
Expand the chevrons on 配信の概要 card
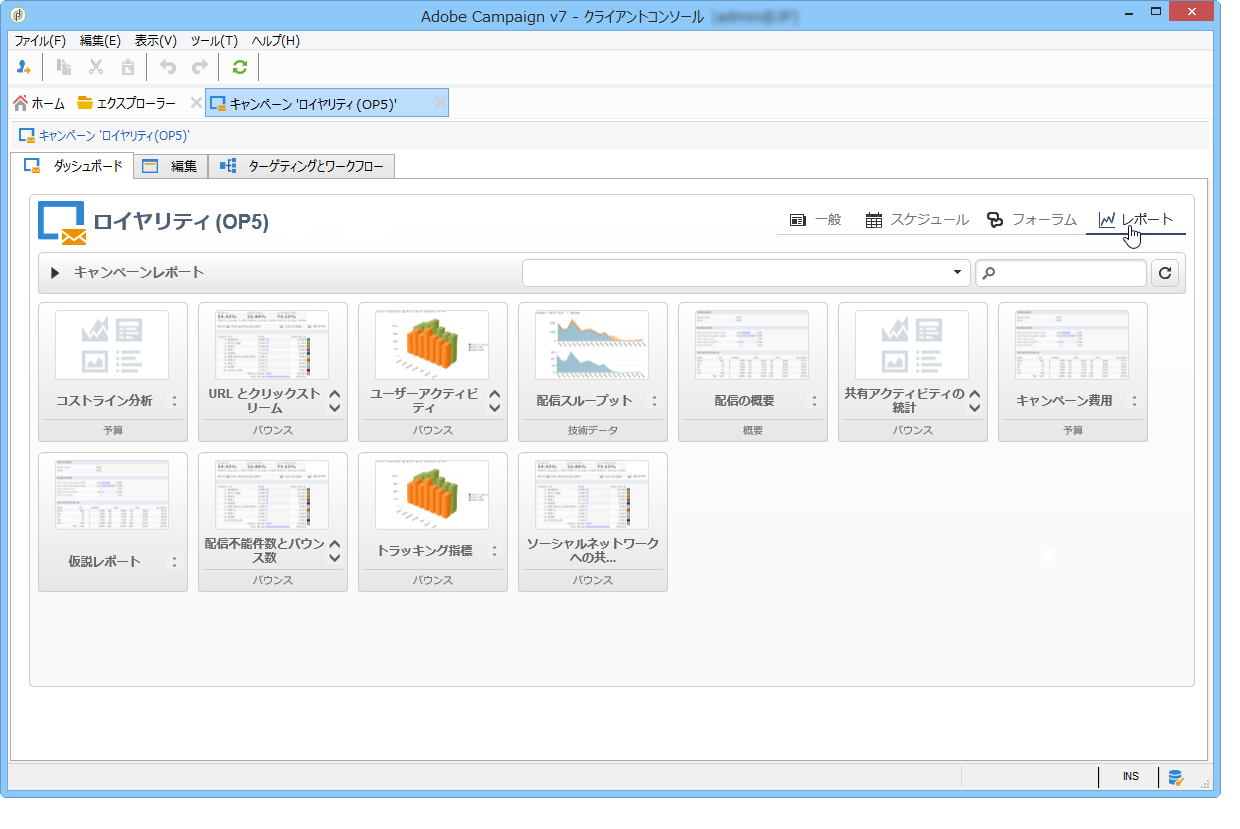click(814, 401)
